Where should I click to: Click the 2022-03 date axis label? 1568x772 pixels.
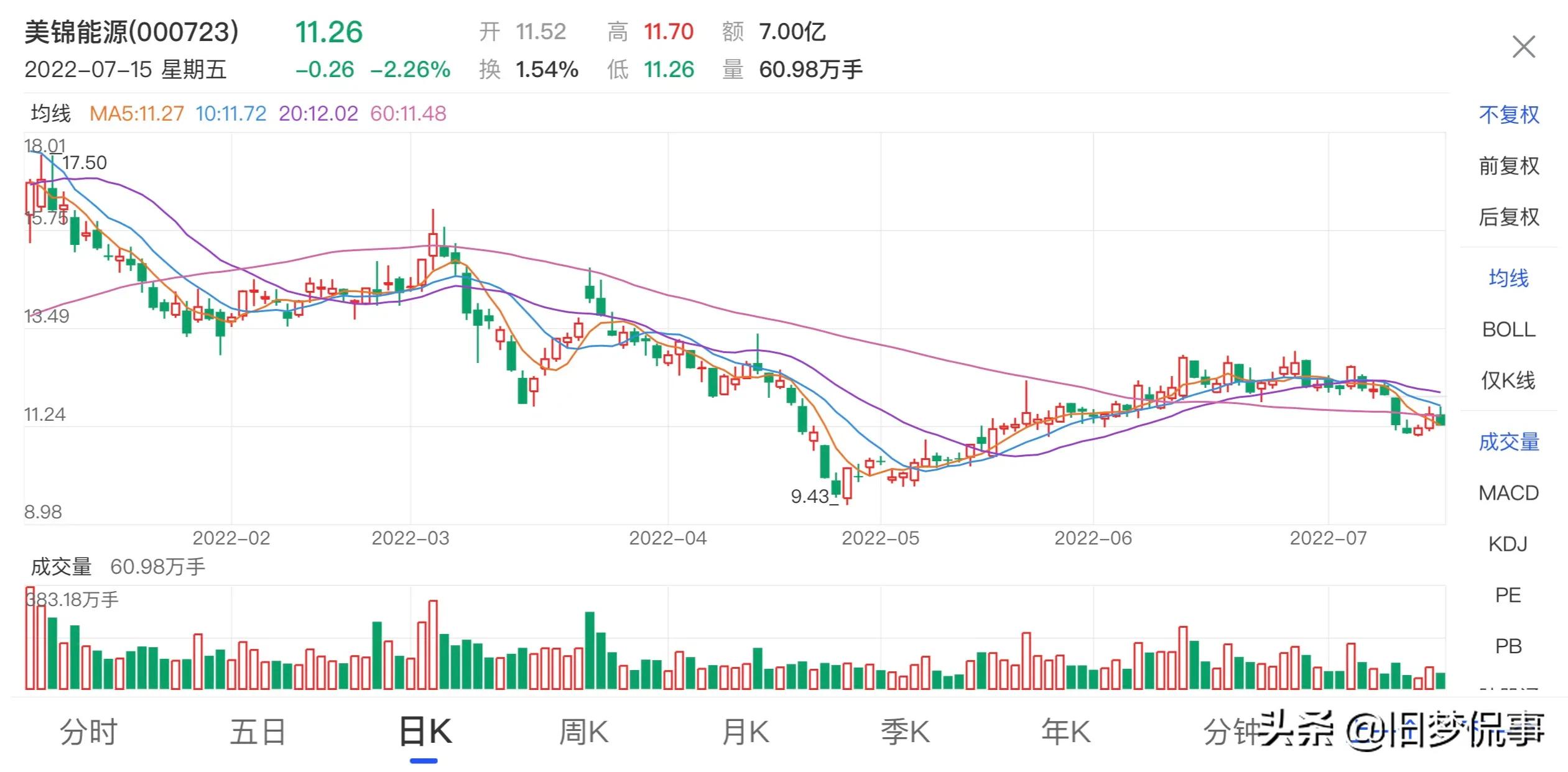(x=411, y=538)
